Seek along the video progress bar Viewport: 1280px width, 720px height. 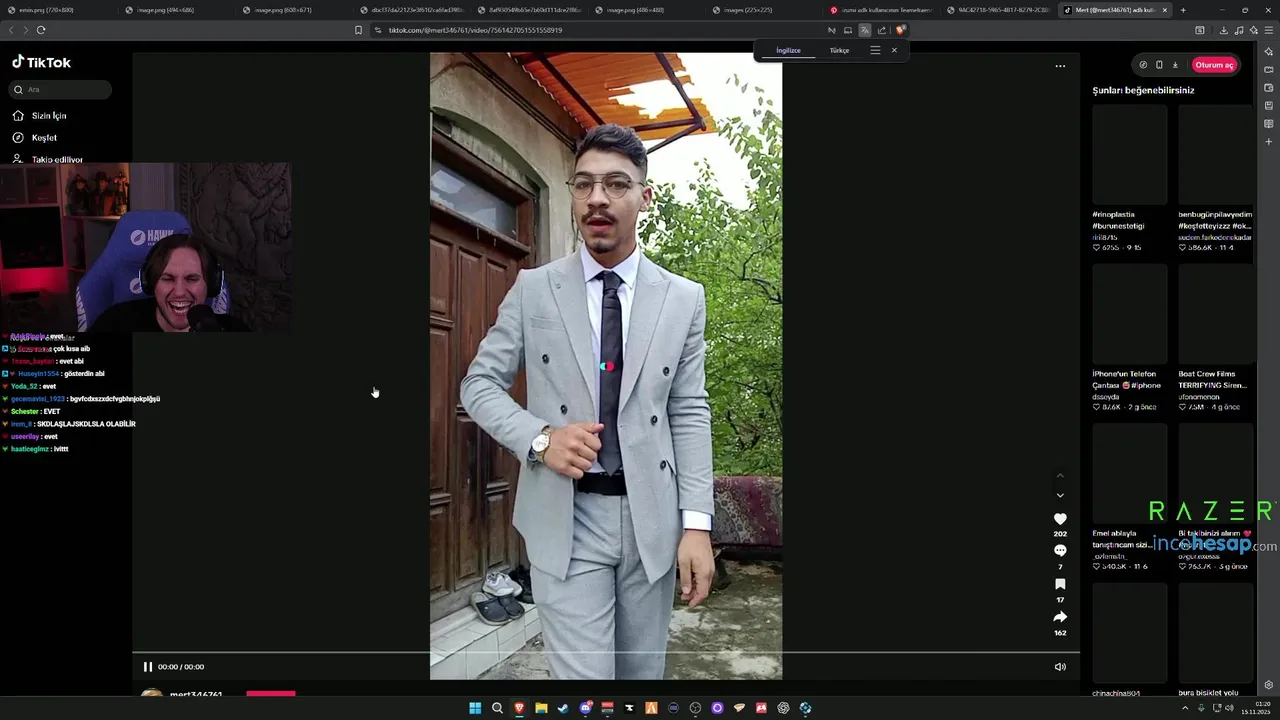(x=606, y=652)
